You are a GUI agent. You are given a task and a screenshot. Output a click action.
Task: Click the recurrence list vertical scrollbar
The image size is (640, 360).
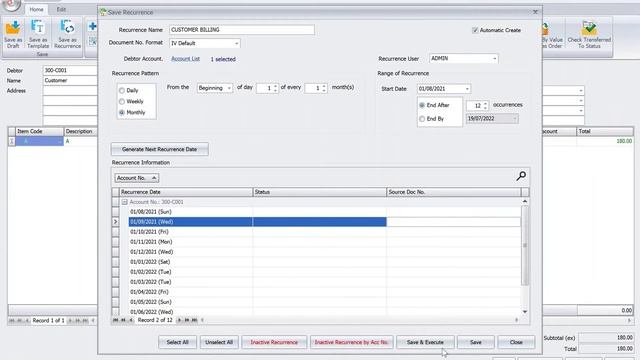pos(525,245)
